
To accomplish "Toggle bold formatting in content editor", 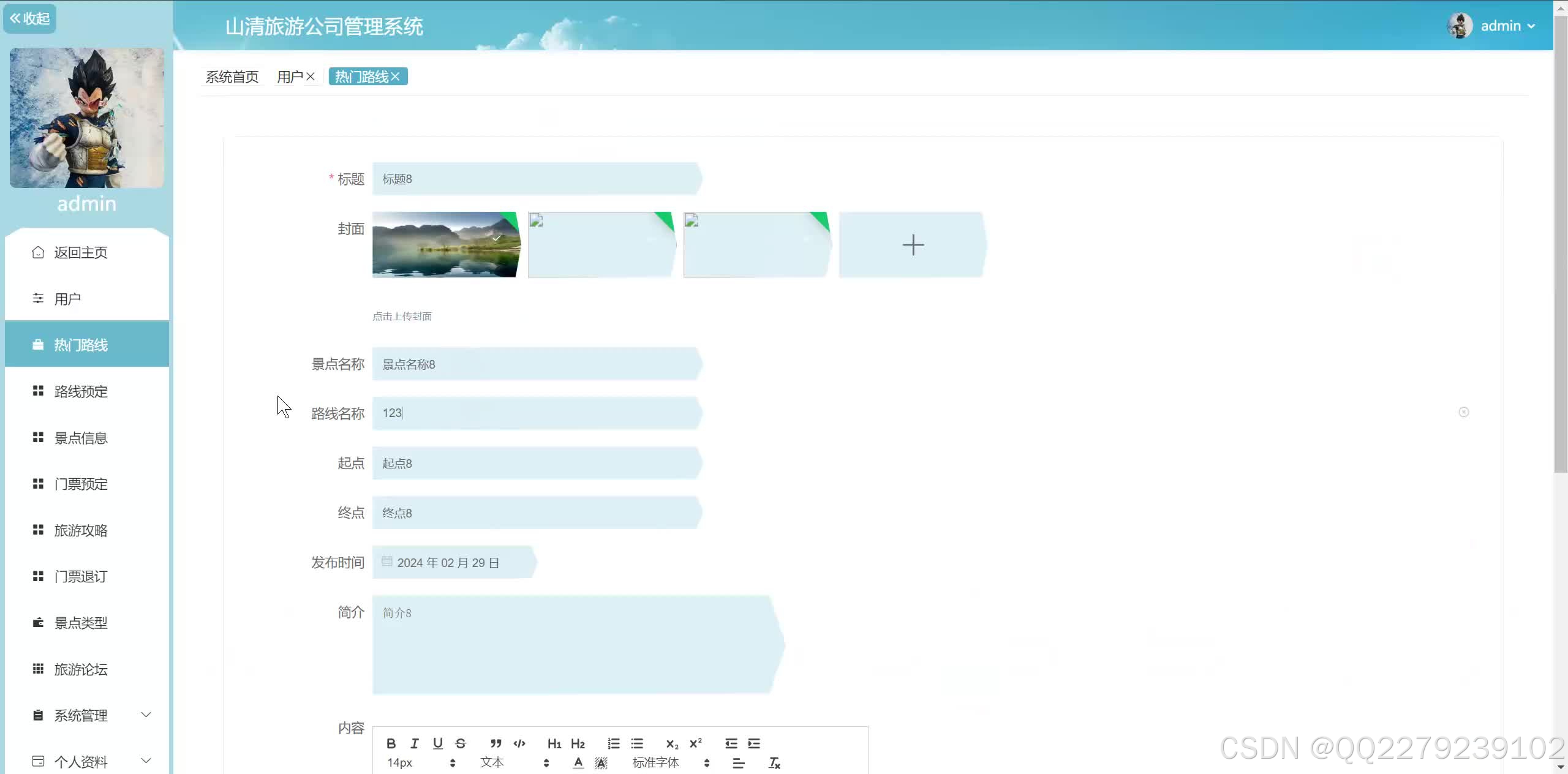I will click(x=391, y=743).
